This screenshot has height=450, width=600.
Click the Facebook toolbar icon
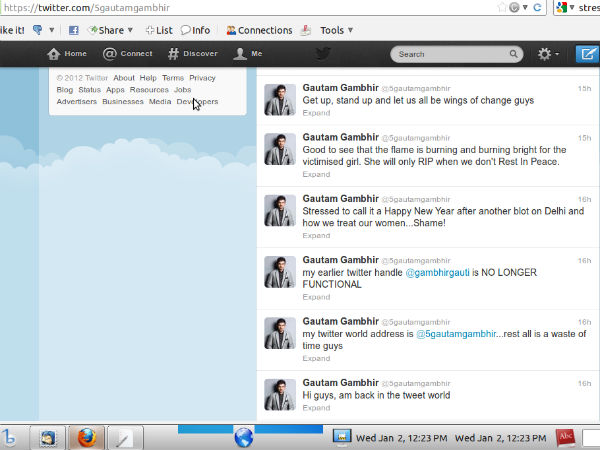point(73,30)
